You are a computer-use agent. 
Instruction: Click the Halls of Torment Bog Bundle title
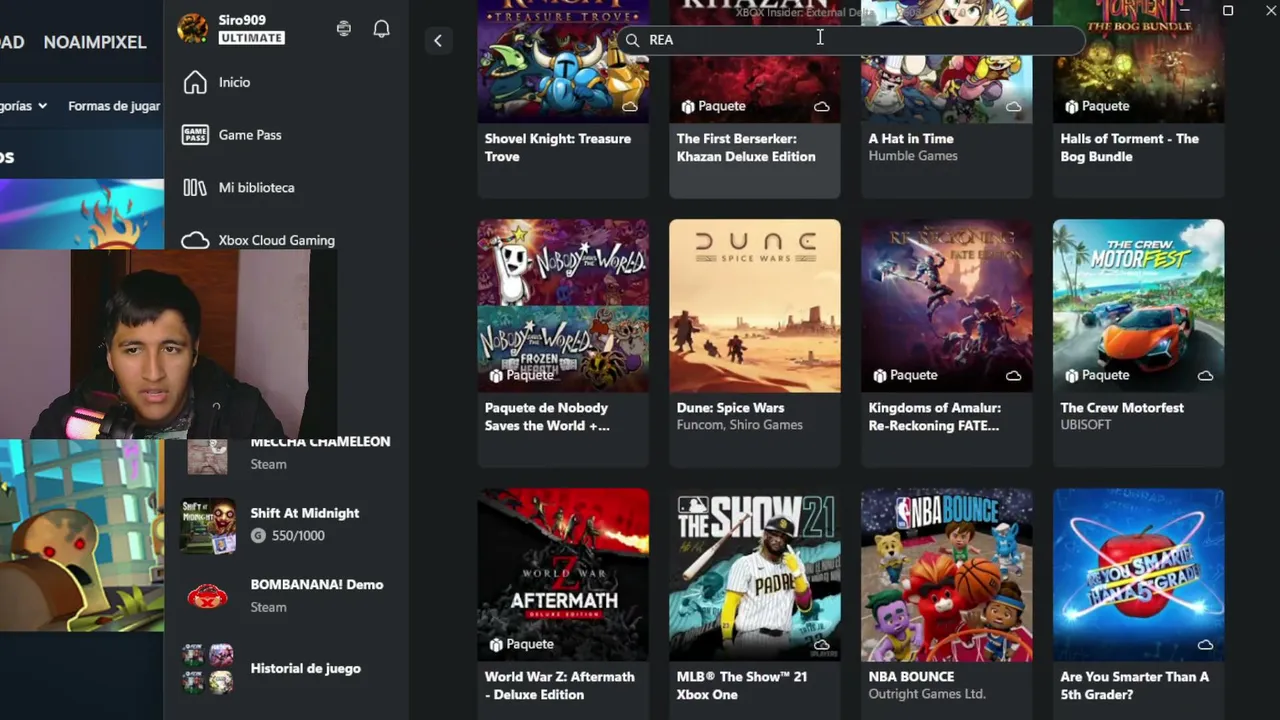1130,148
